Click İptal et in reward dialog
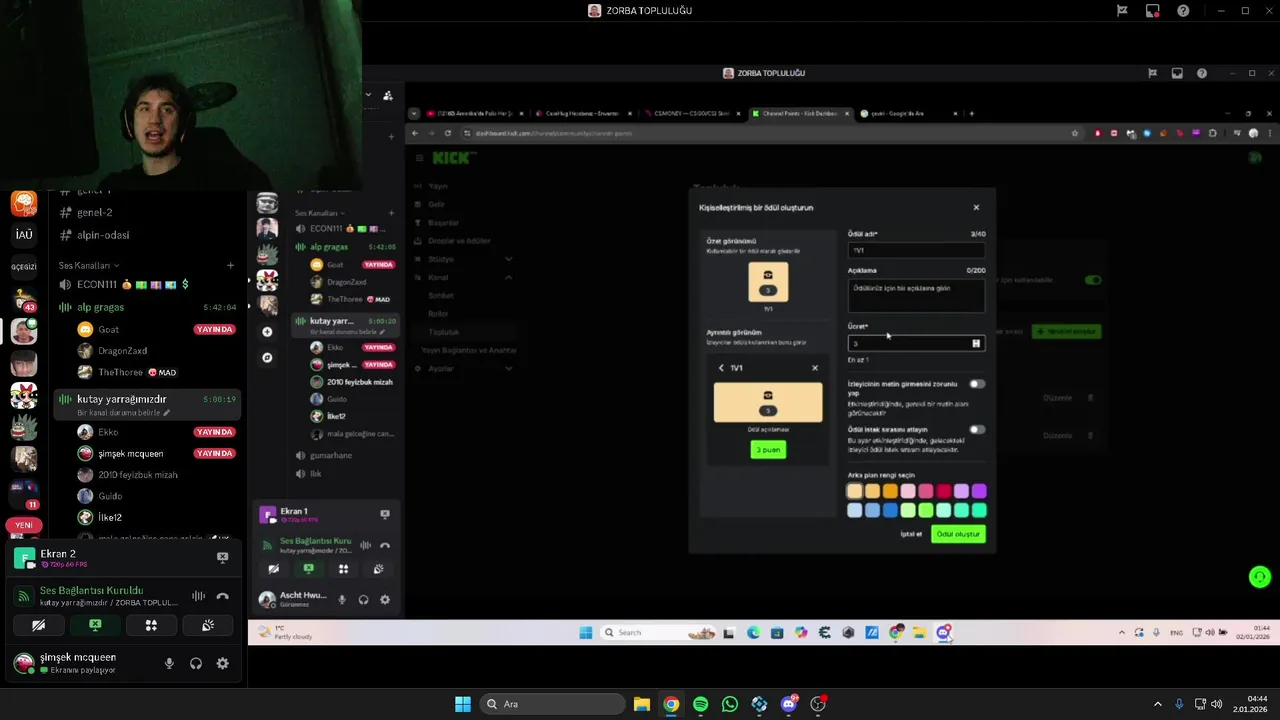The height and width of the screenshot is (720, 1280). pyautogui.click(x=911, y=534)
